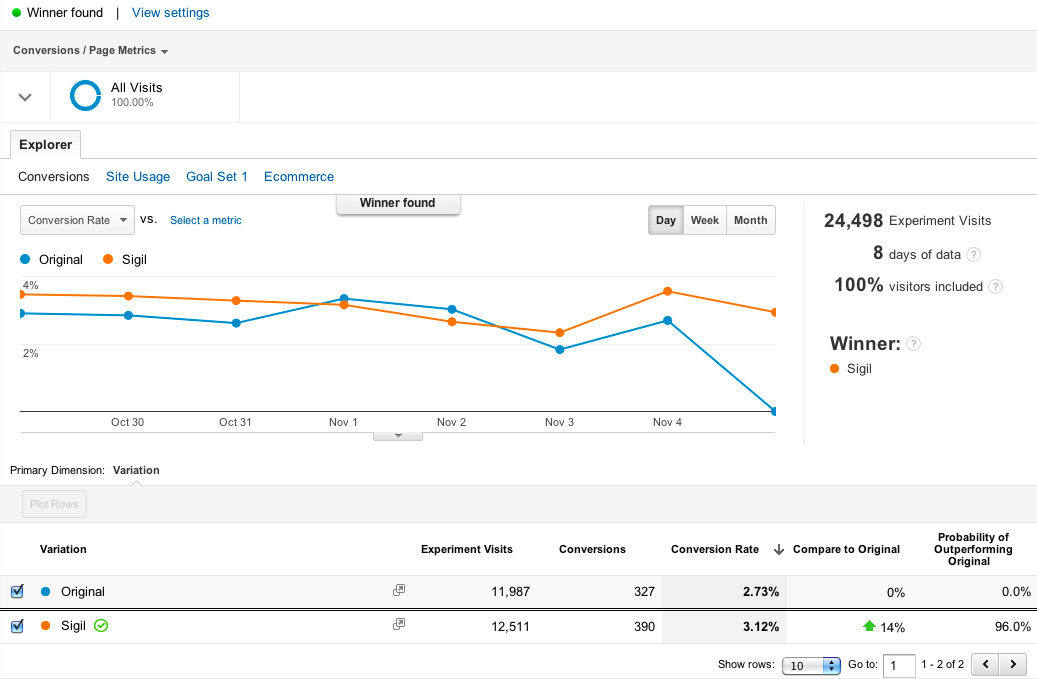1037x679 pixels.
Task: Click help icon next to days of data
Action: 974,255
